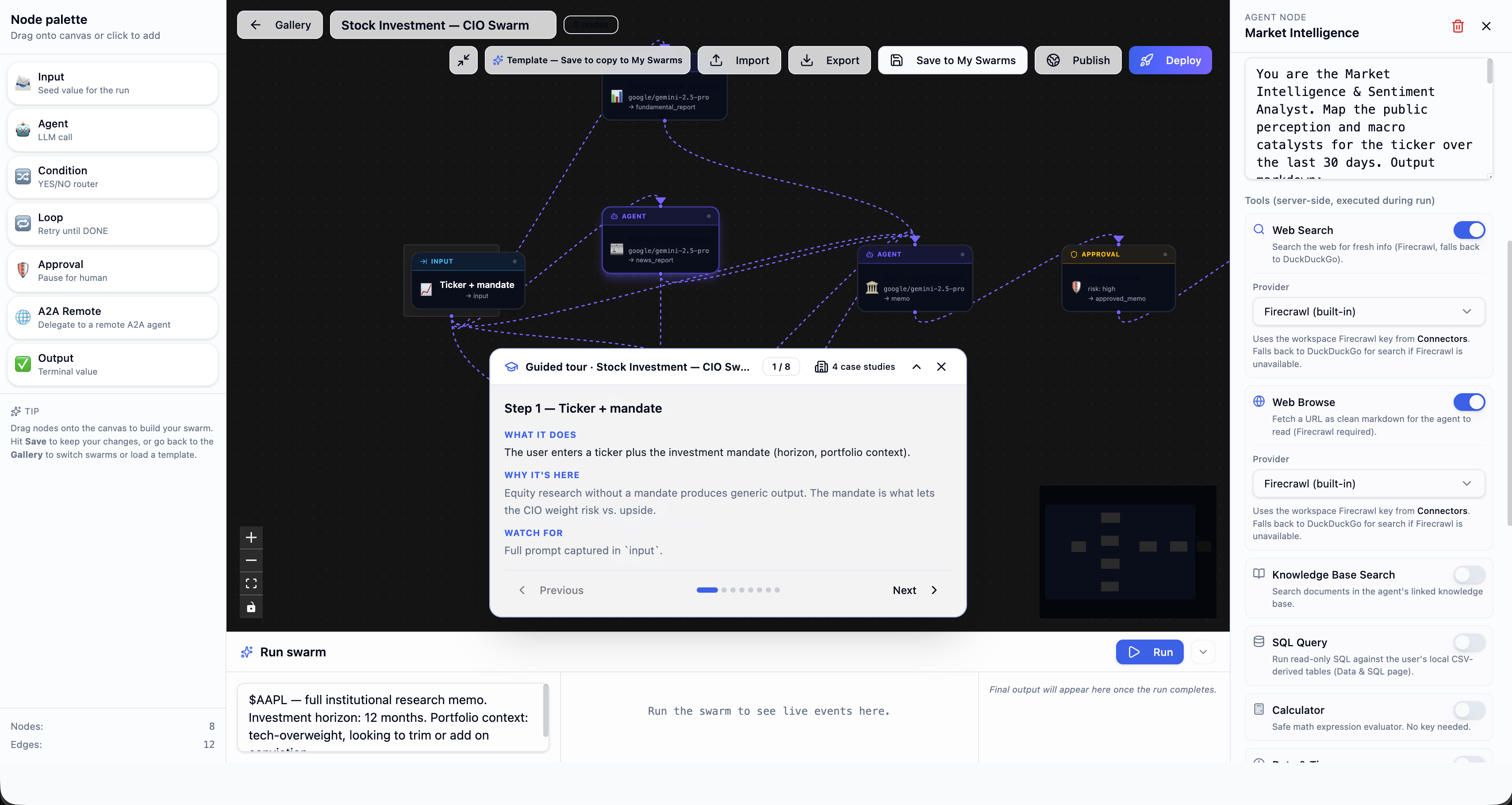
Task: Add an Approval pause node
Action: pos(111,271)
